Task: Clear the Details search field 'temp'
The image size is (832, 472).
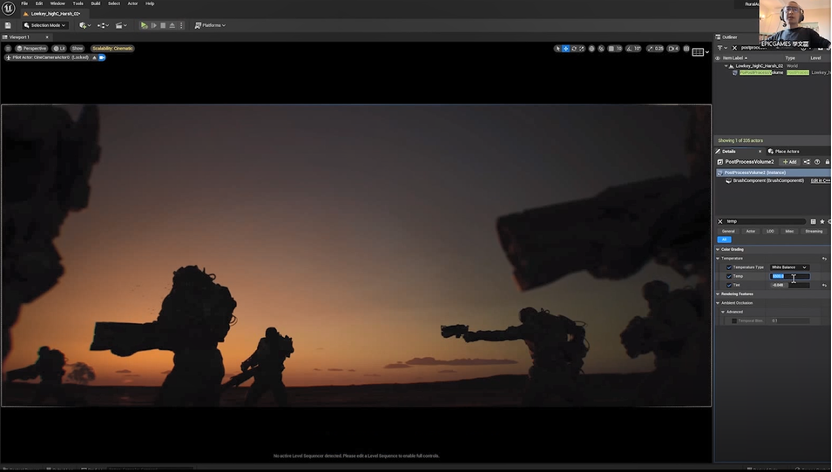Action: 720,221
